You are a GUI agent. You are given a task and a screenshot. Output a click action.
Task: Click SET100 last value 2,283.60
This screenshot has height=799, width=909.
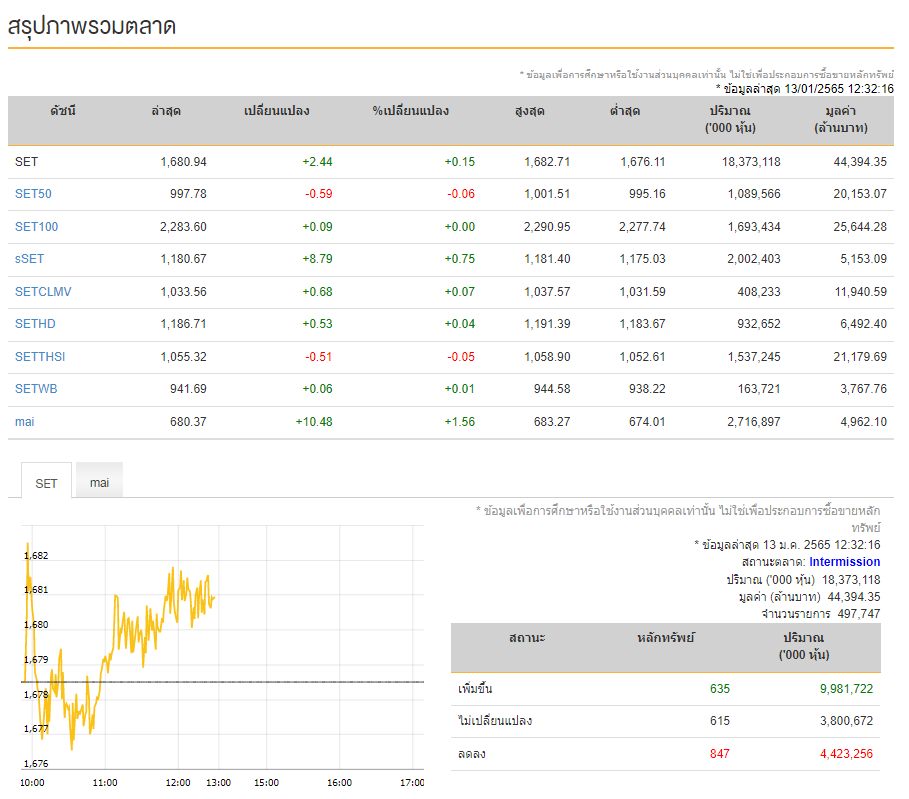tap(183, 227)
